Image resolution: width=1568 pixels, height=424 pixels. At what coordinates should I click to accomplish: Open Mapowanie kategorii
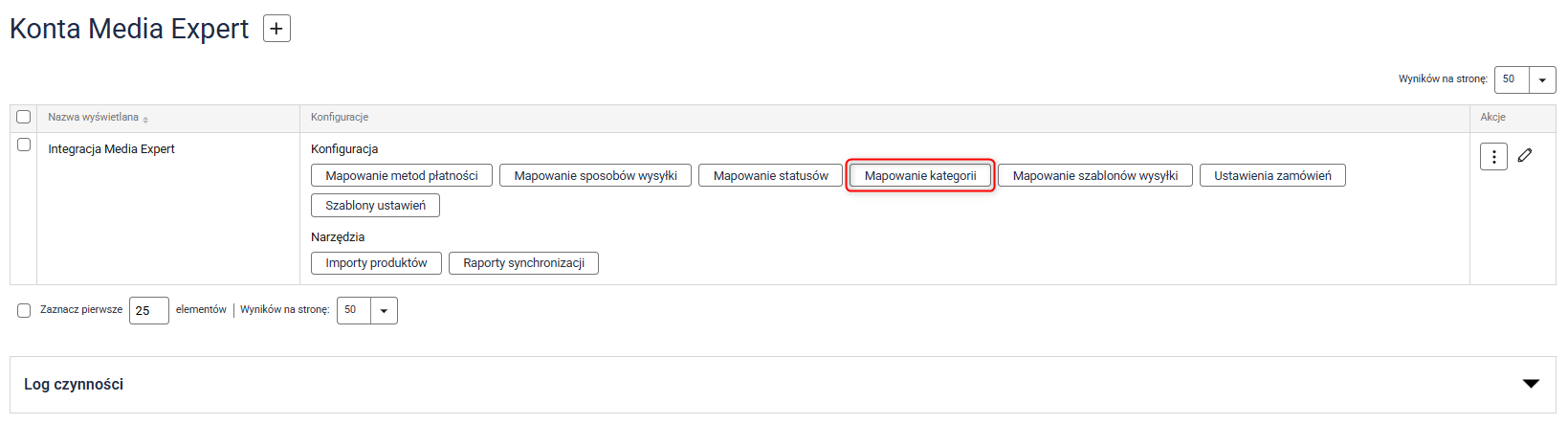click(x=920, y=175)
